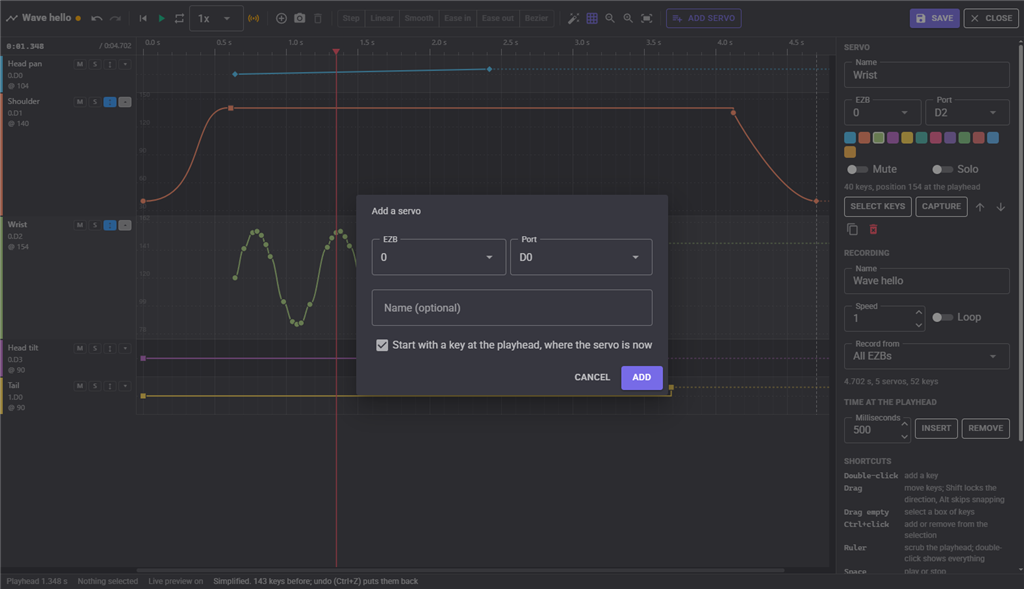Click the camera snapshot icon
This screenshot has width=1024, height=589.
[x=300, y=18]
